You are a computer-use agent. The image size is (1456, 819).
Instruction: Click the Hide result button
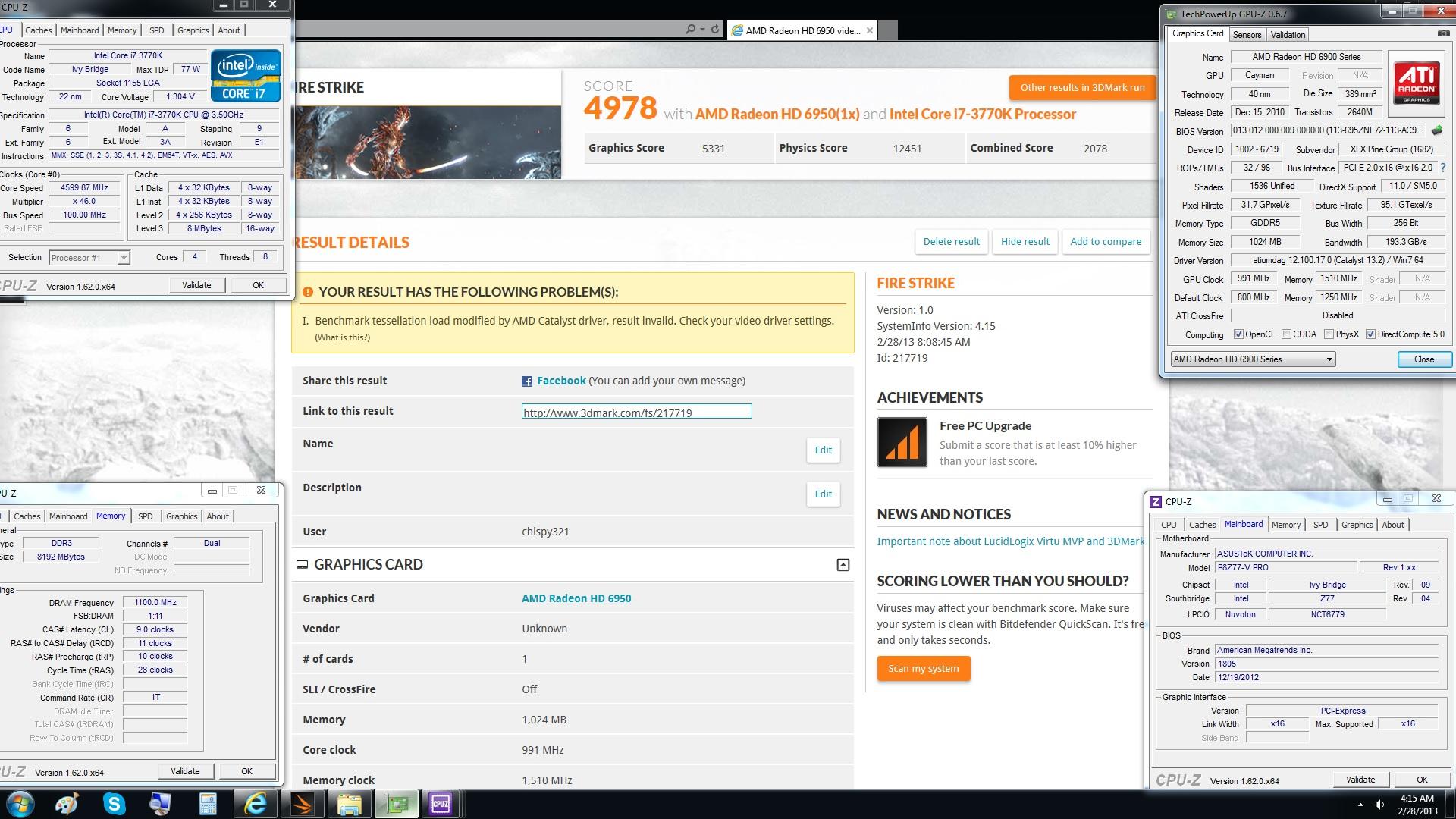[x=1025, y=242]
